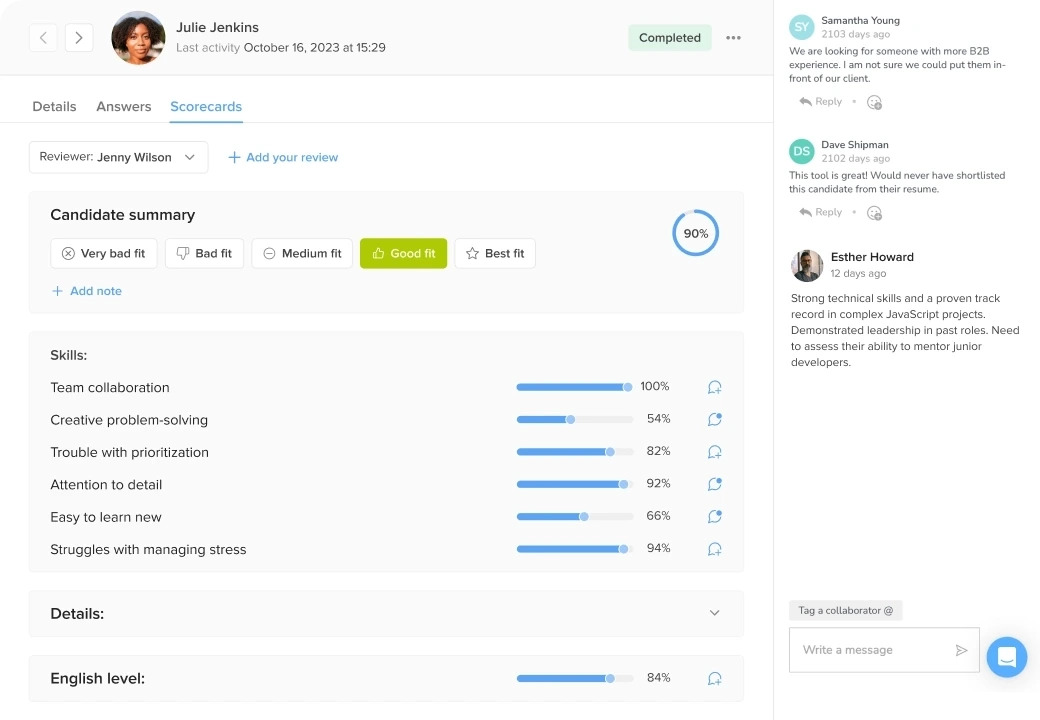1040x720 pixels.
Task: Adjust the Creative problem-solving slider
Action: click(575, 420)
